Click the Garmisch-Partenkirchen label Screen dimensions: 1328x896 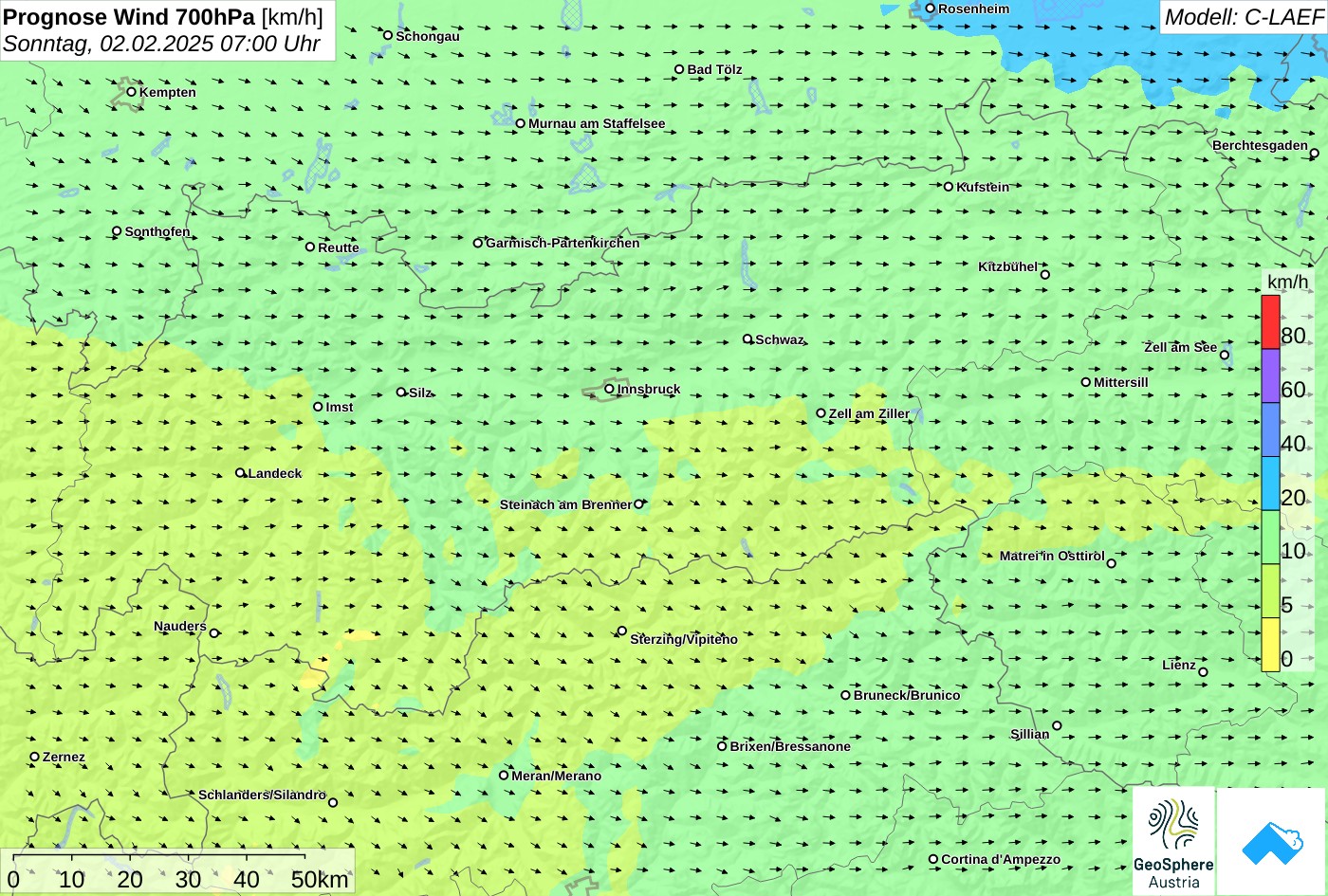(563, 243)
